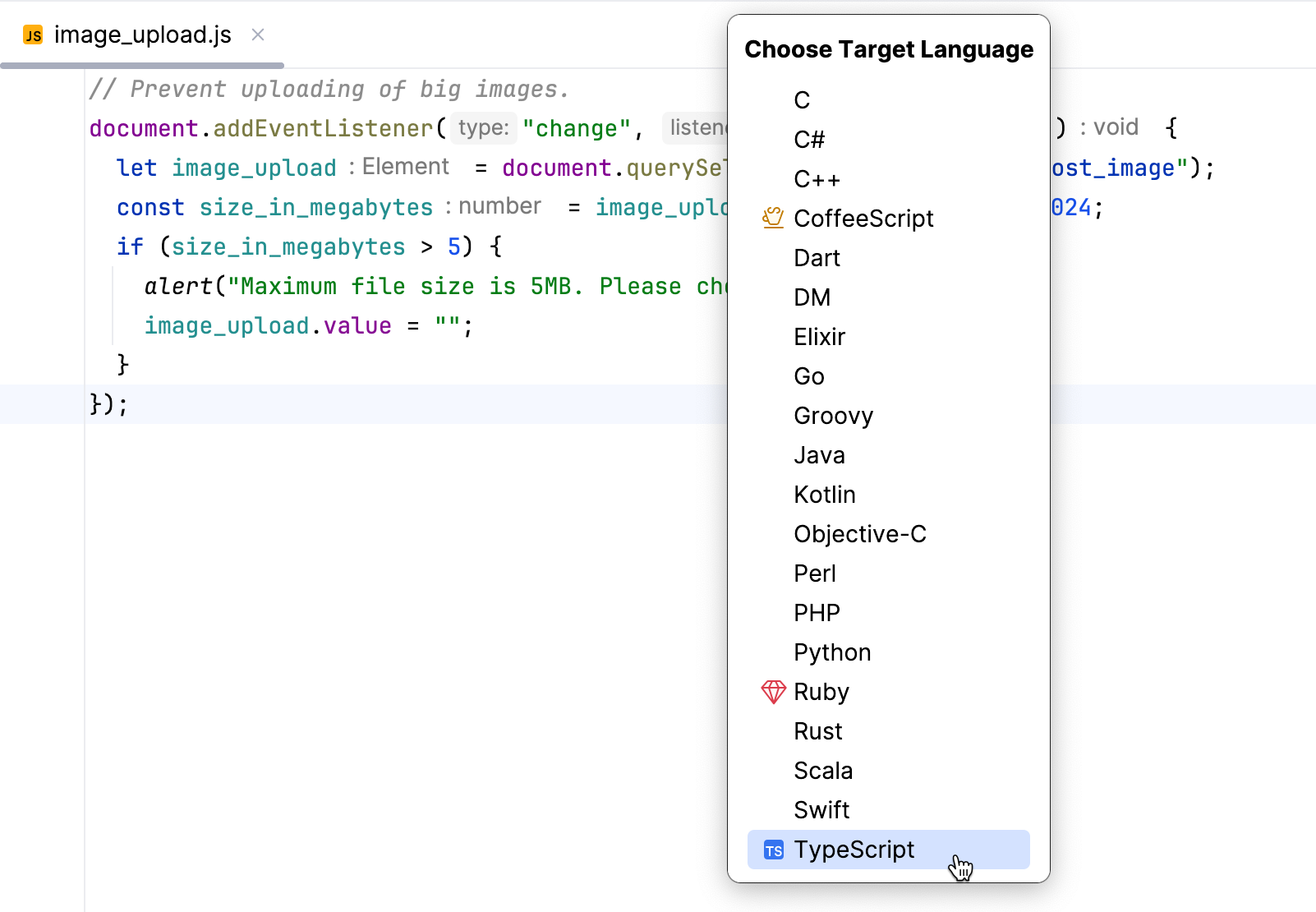
Task: Click the size_in_megabytes constant name
Action: point(315,207)
